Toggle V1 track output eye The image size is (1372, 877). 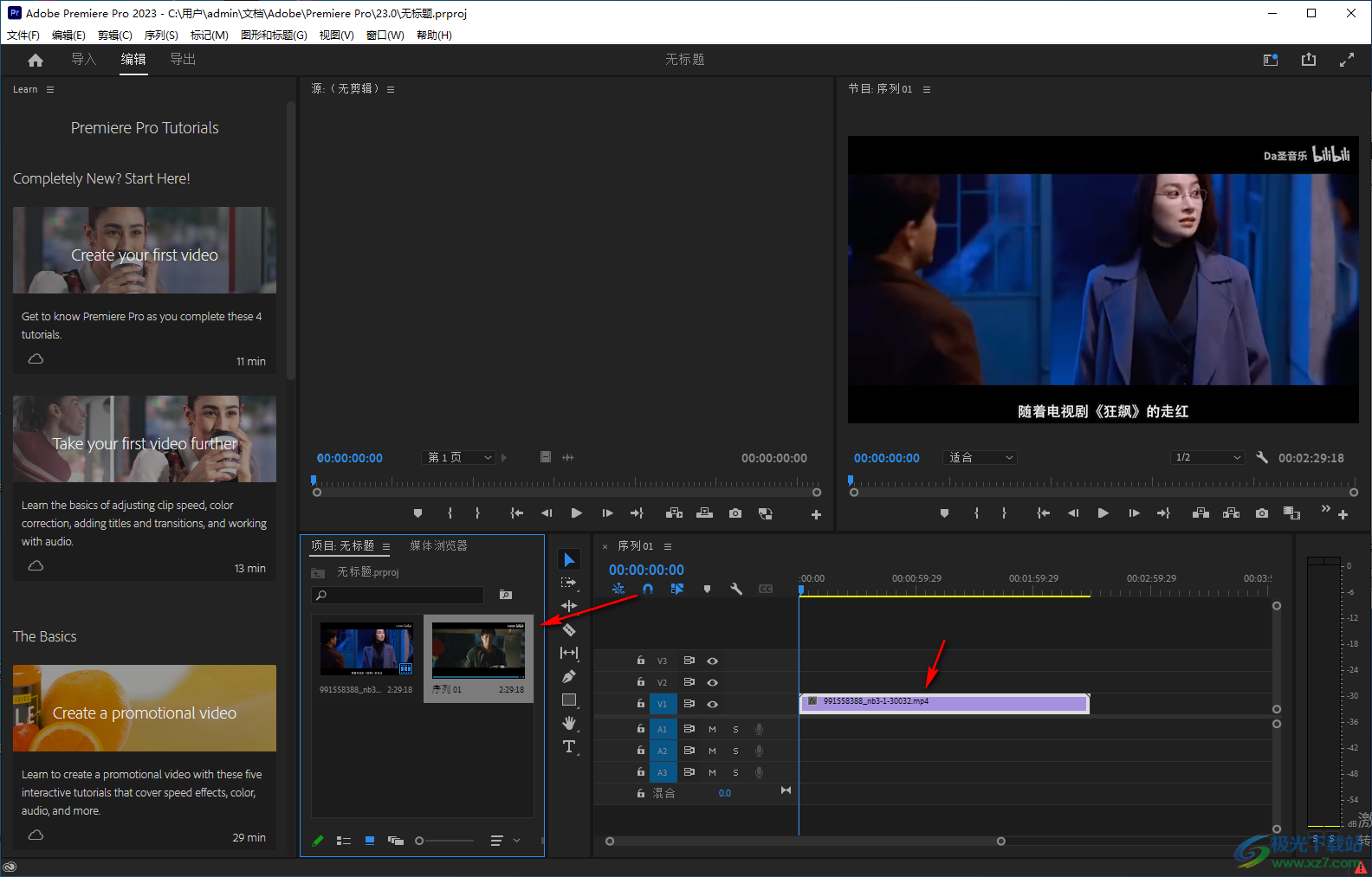pyautogui.click(x=712, y=704)
